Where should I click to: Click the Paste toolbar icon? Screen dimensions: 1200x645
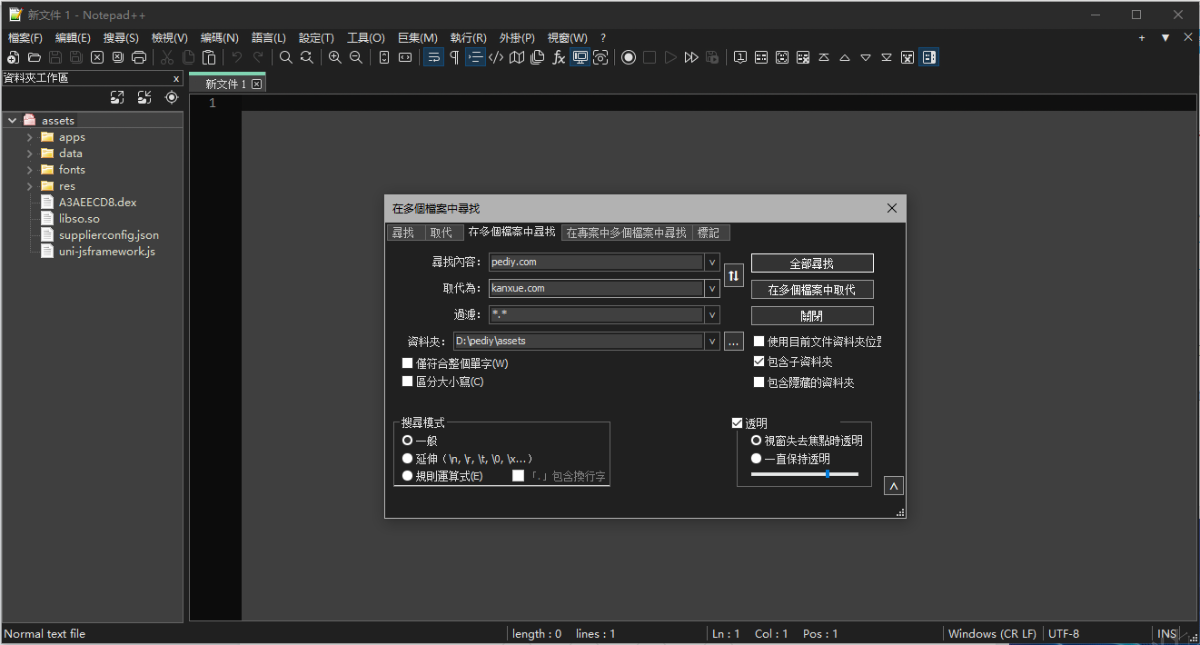click(x=209, y=57)
